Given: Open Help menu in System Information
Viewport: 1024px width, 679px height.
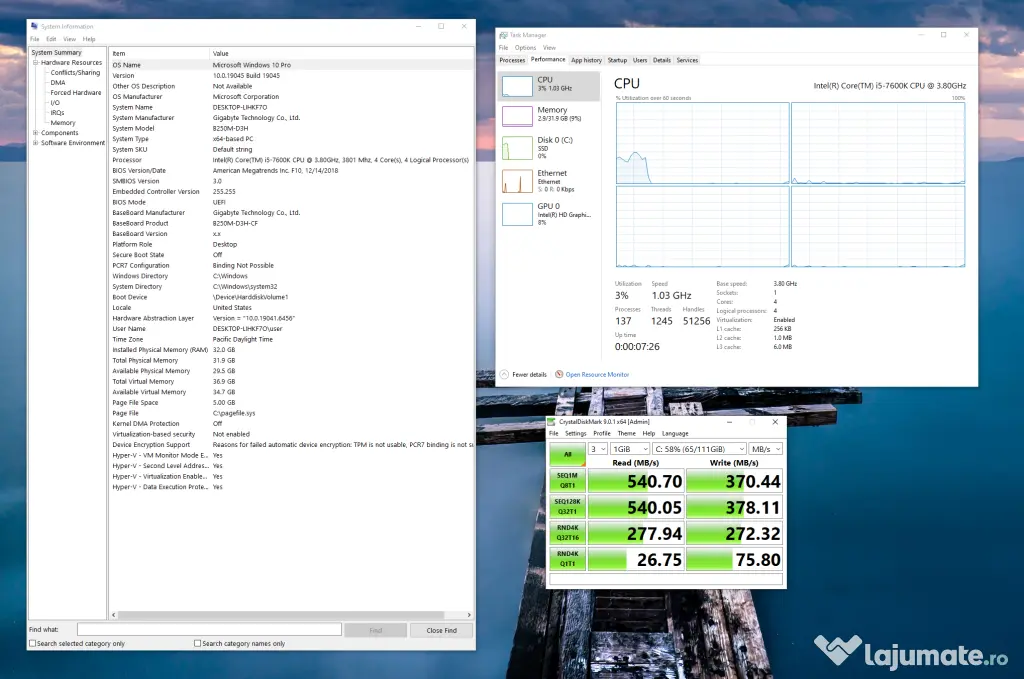Looking at the screenshot, I should pyautogui.click(x=89, y=39).
